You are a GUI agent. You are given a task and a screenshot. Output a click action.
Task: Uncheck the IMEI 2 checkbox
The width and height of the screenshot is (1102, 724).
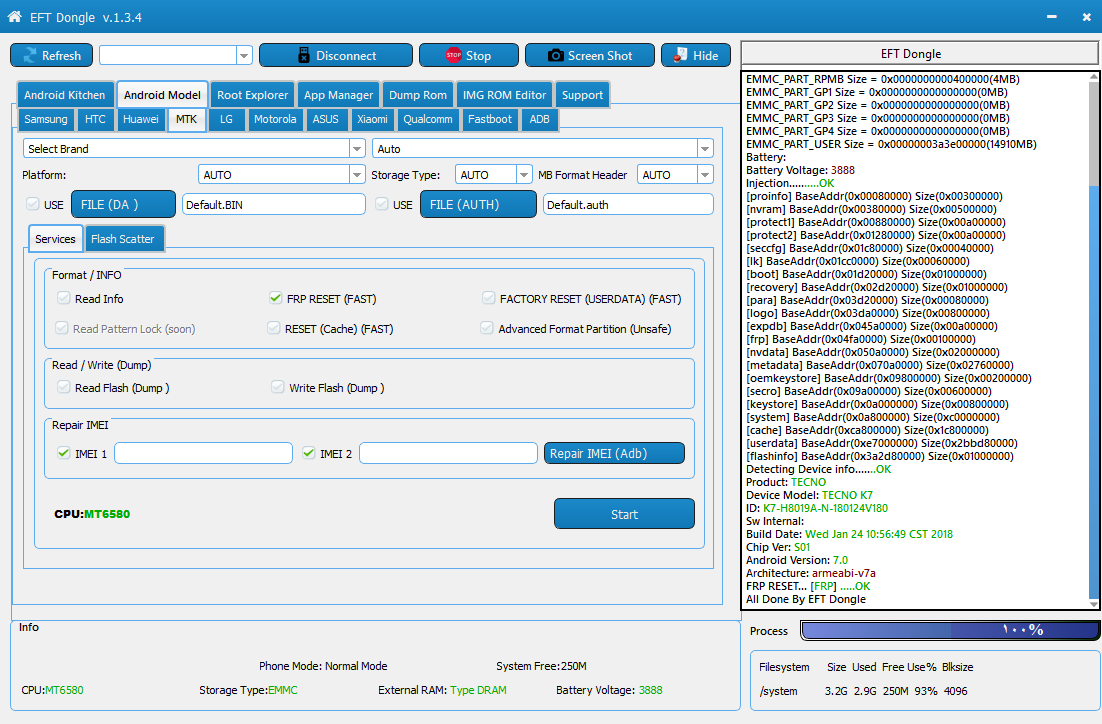point(309,453)
